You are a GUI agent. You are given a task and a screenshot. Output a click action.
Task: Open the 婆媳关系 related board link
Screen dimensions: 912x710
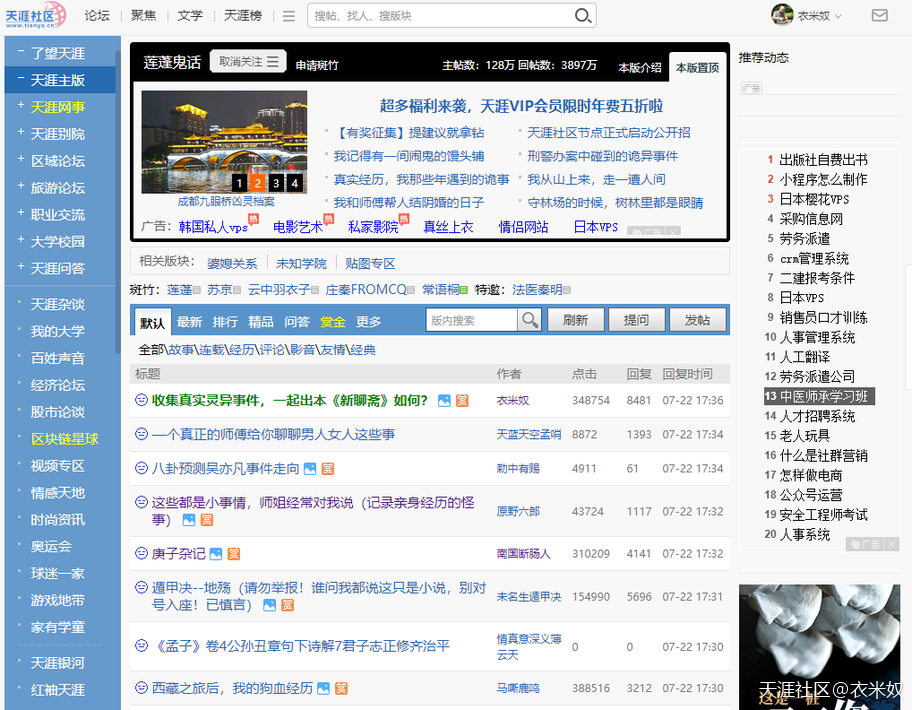(232, 263)
